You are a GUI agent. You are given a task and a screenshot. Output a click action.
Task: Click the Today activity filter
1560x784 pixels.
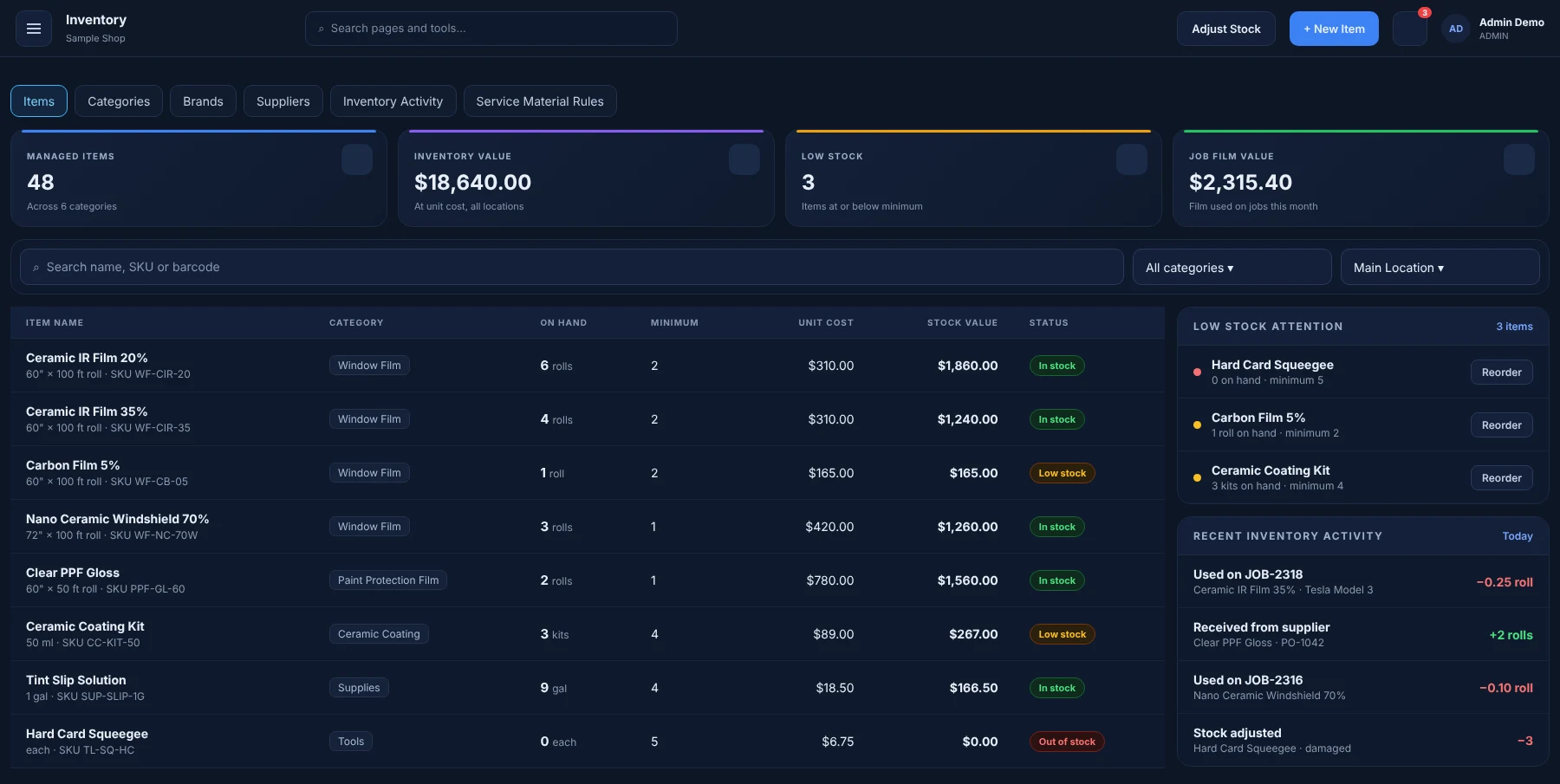pos(1517,536)
